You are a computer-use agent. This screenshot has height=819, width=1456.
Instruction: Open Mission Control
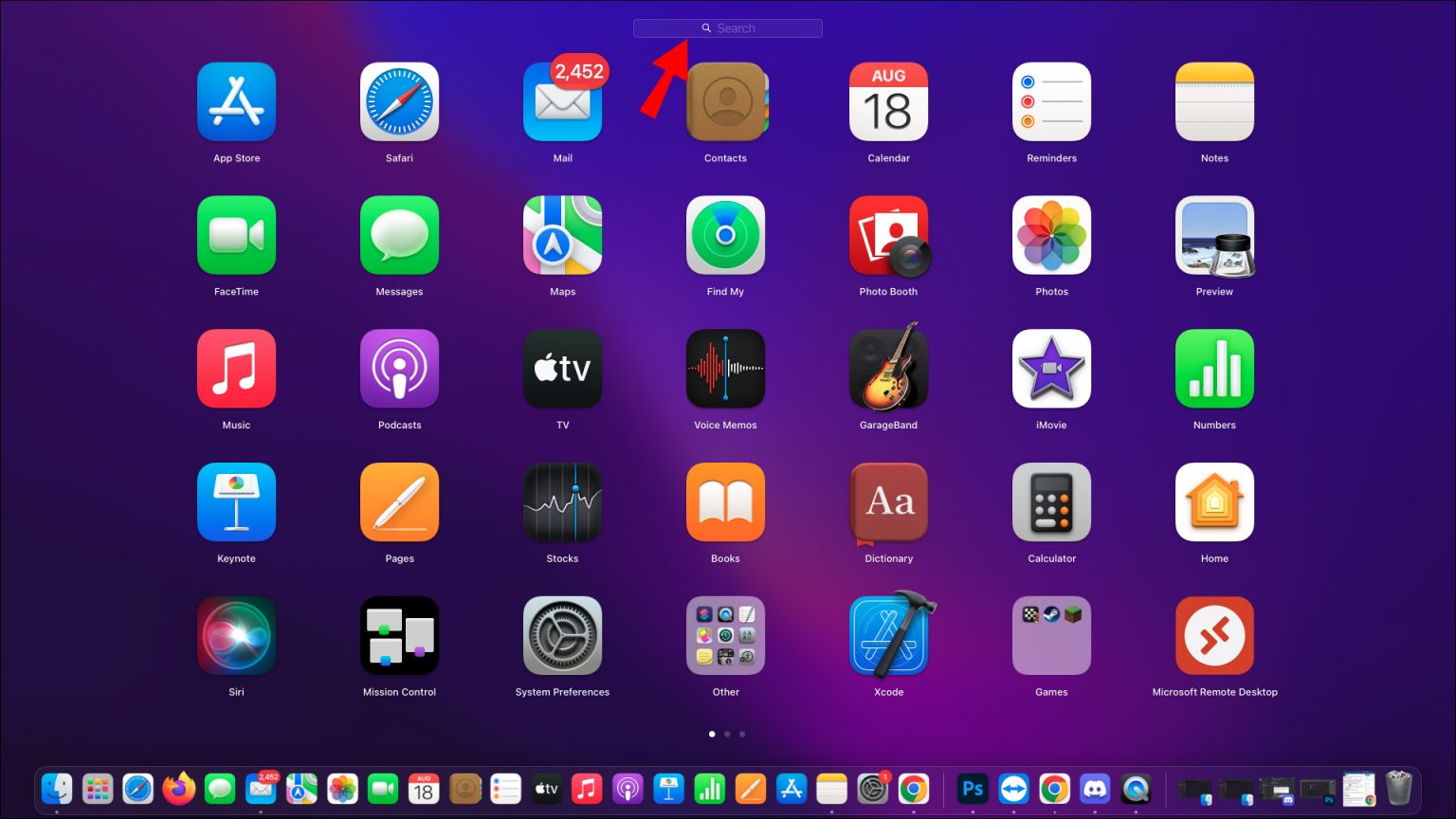[399, 635]
